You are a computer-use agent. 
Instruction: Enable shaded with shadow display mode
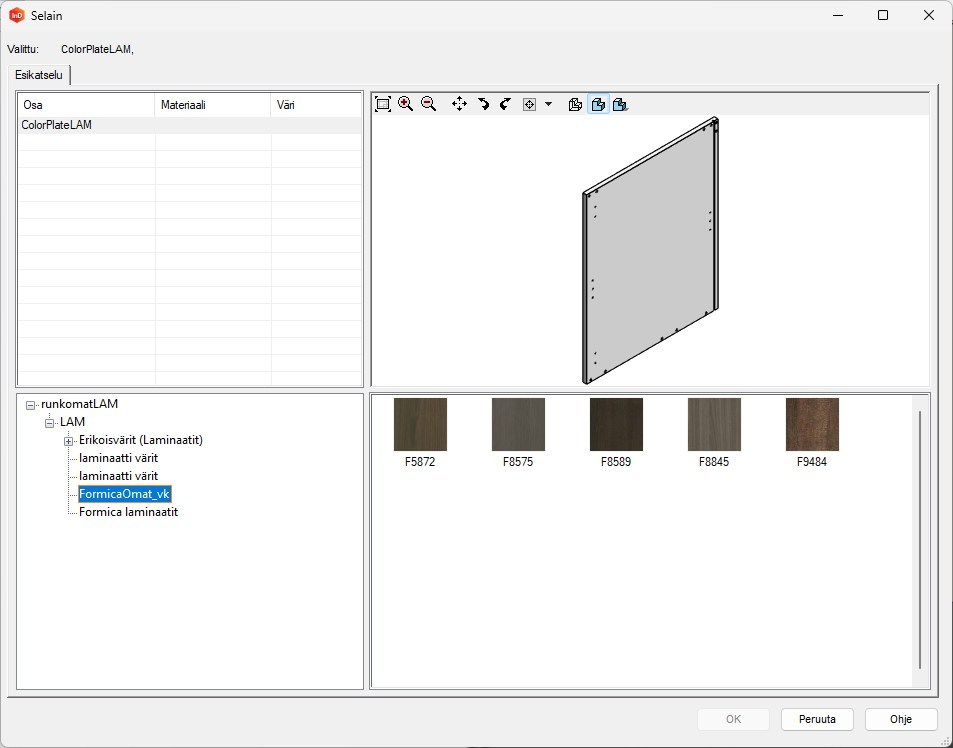(620, 104)
